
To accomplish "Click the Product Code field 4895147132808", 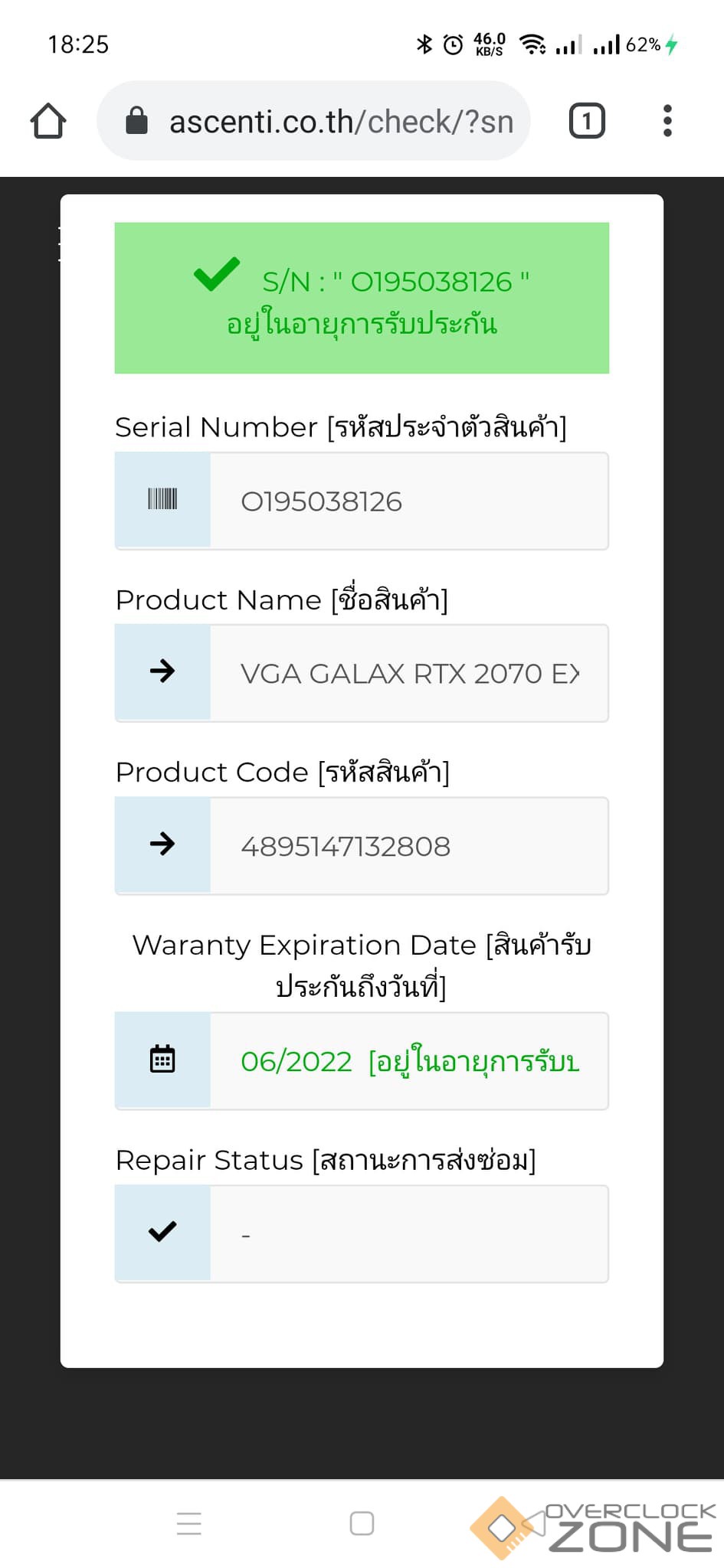I will click(409, 846).
